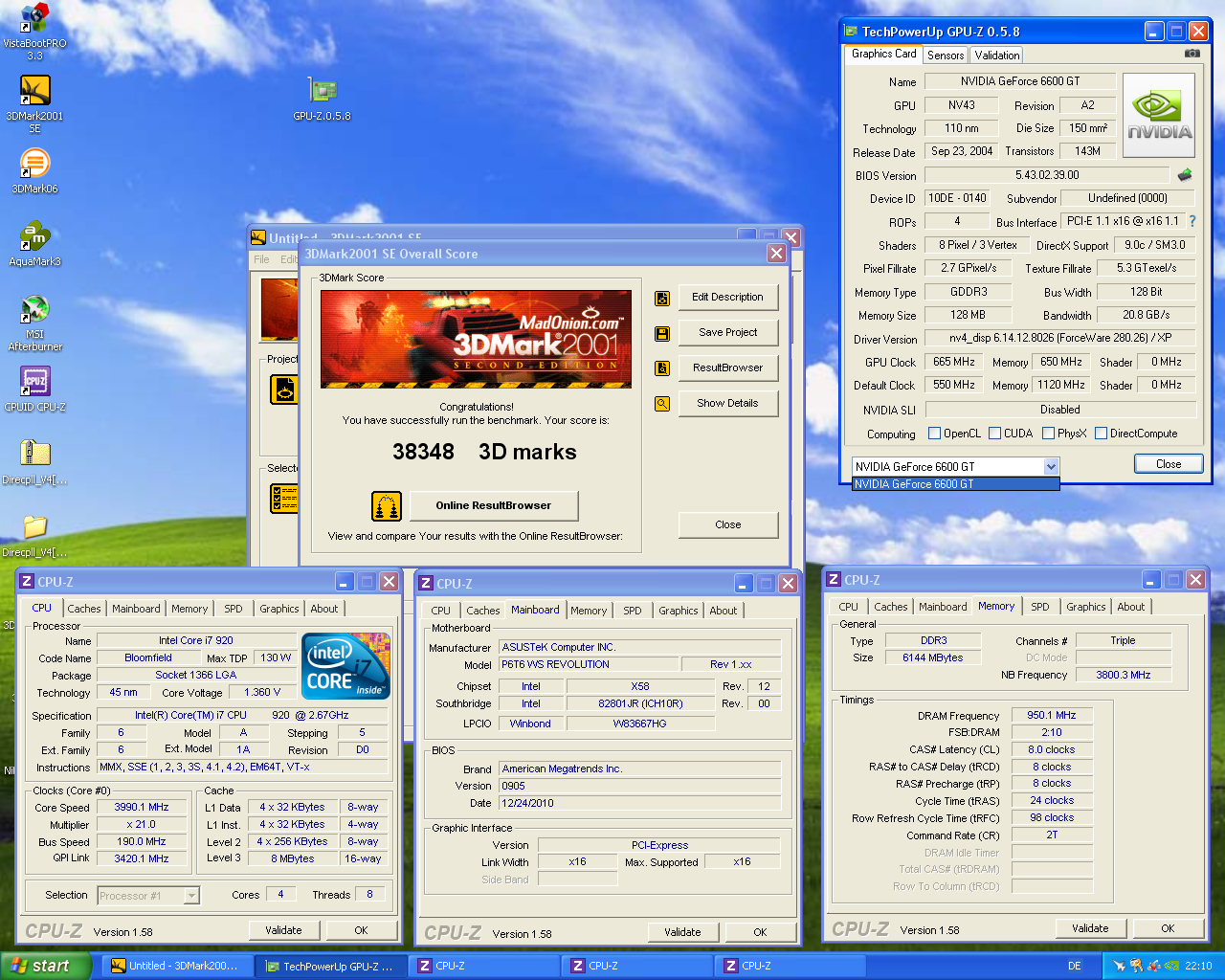Screen dimensions: 1225x980
Task: Enable the OpenCL checkbox in GPU-Z
Action: coord(935,434)
